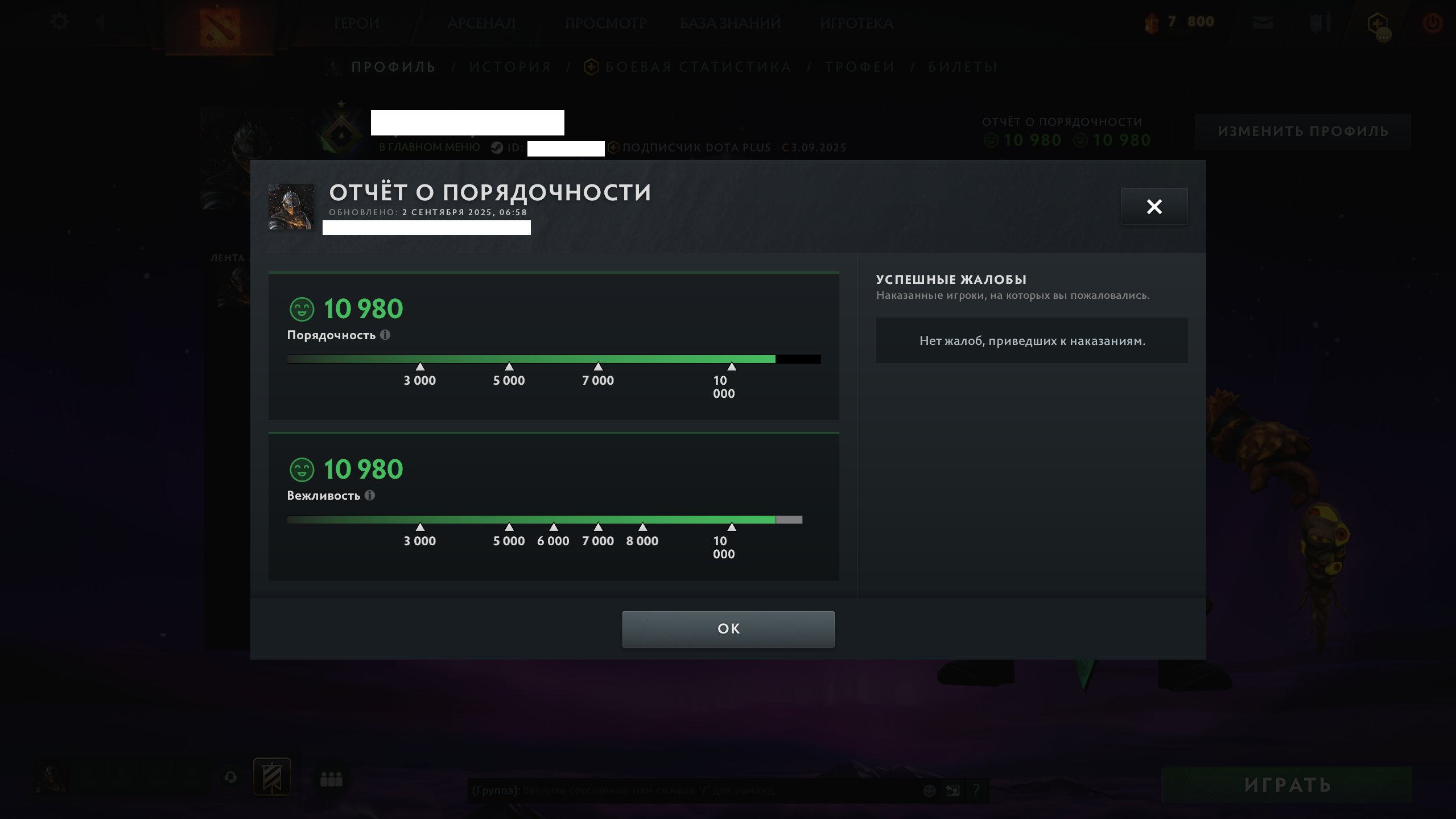Click the voice headset icon
Image resolution: width=1456 pixels, height=819 pixels.
(x=230, y=777)
